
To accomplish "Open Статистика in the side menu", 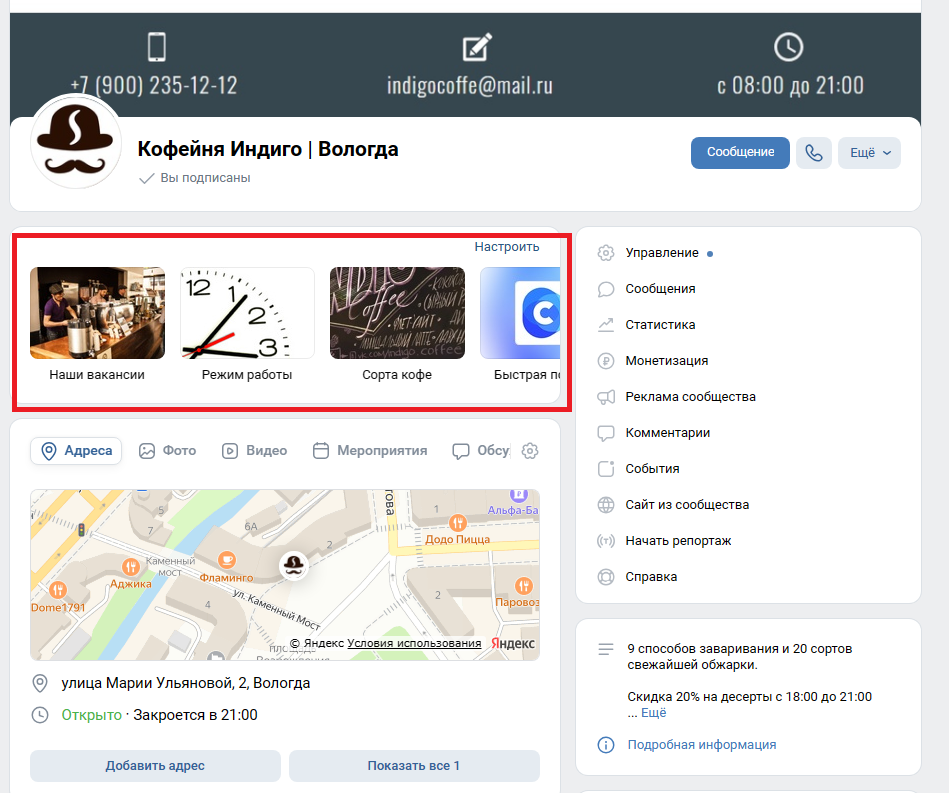I will [660, 325].
